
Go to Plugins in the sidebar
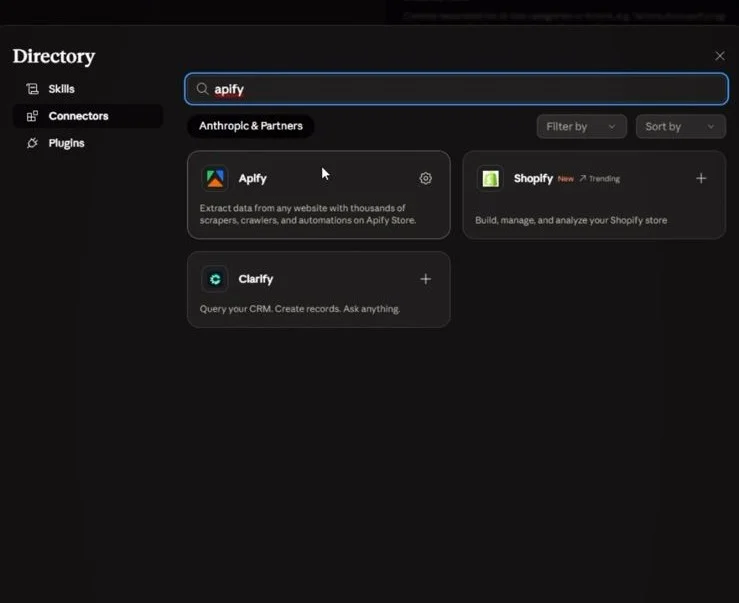click(x=88, y=143)
